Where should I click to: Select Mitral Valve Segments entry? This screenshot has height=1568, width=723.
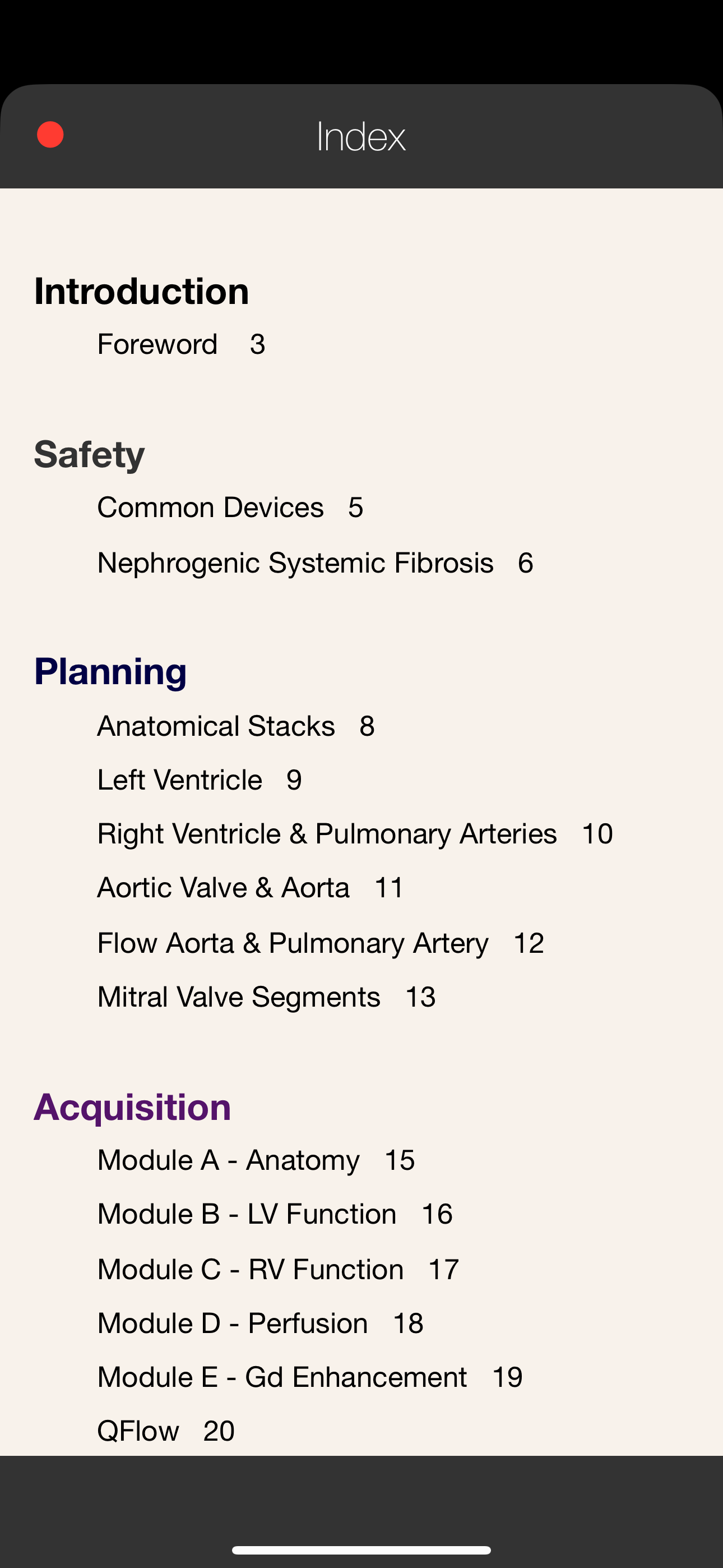(x=267, y=998)
